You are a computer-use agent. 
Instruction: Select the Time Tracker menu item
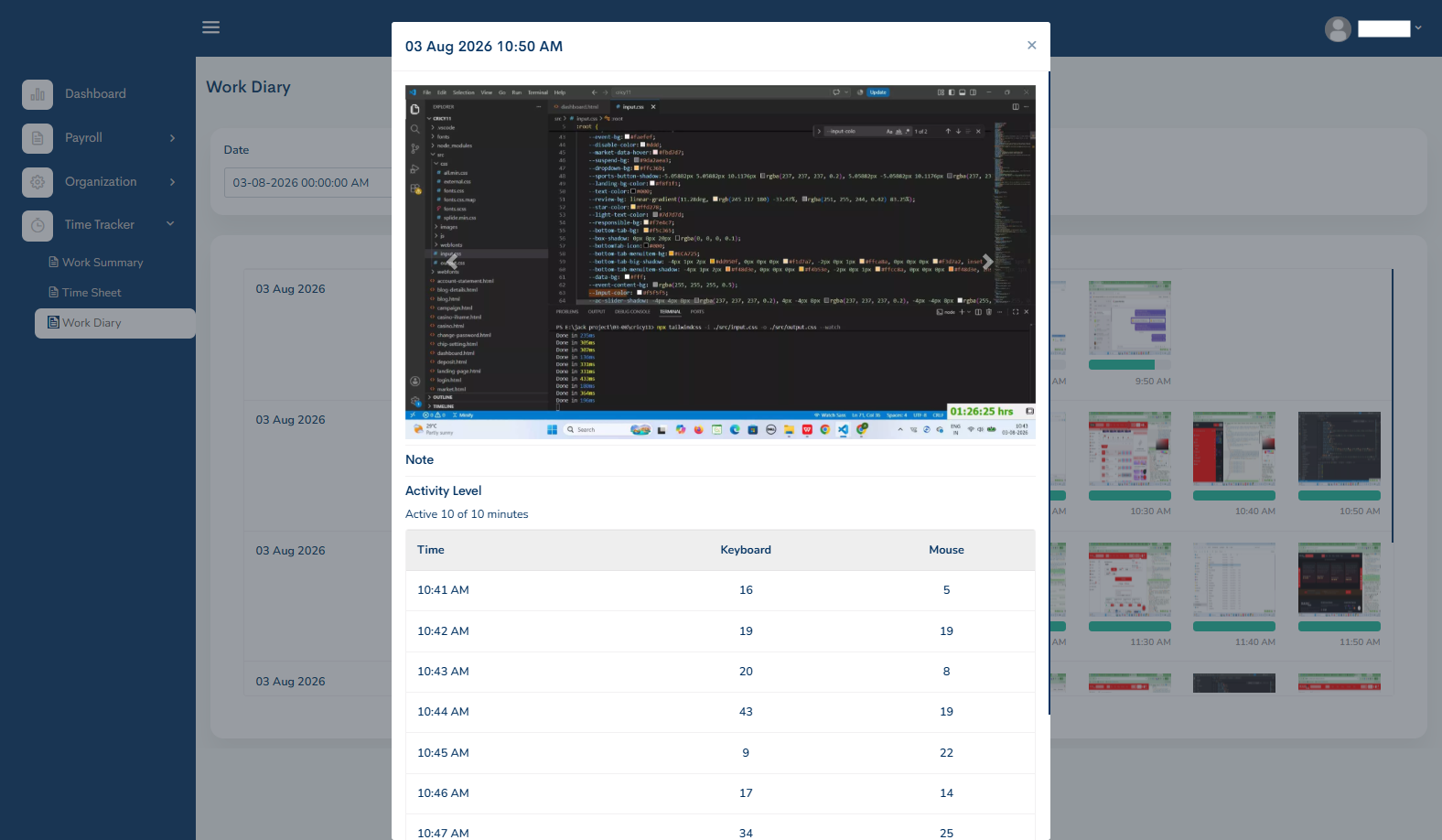[99, 225]
